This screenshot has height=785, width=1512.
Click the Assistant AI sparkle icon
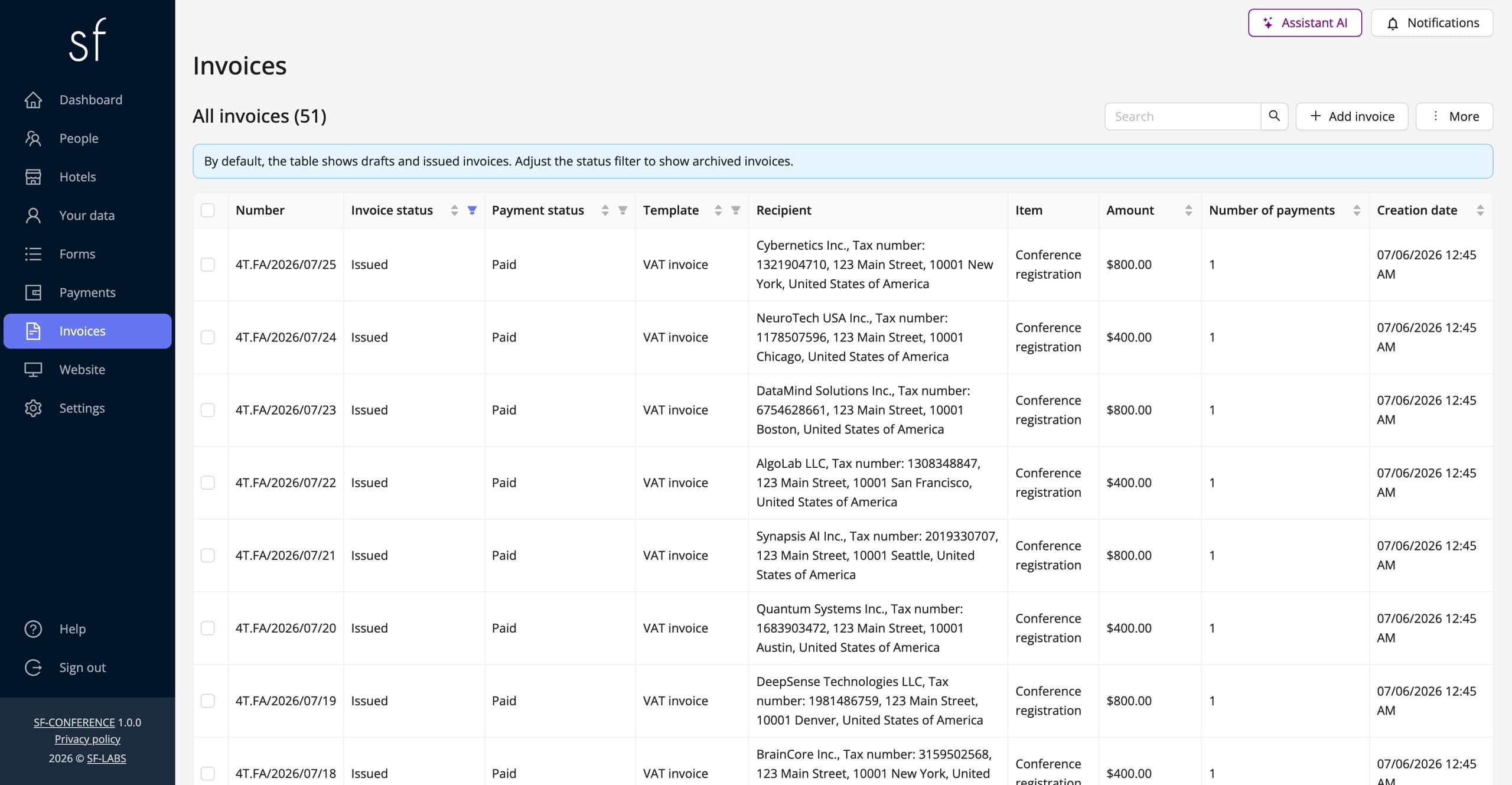click(x=1268, y=23)
